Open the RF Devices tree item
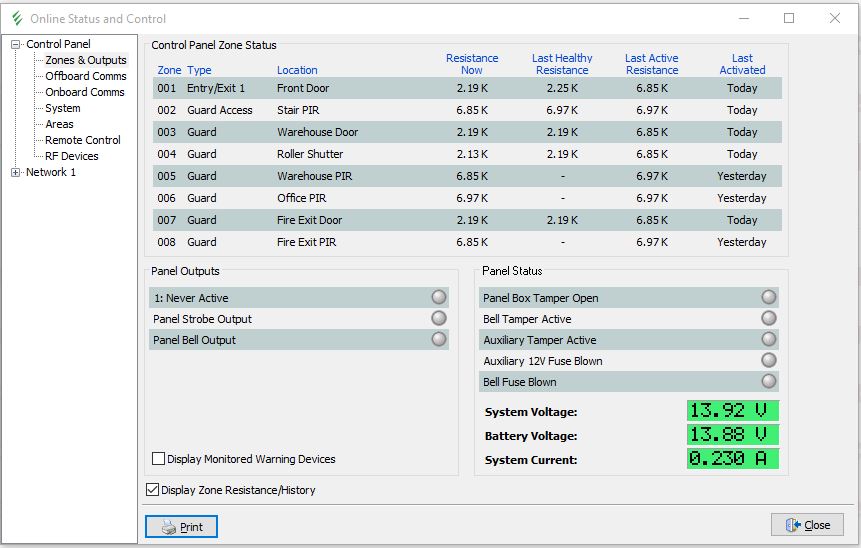The image size is (861, 548). coord(71,156)
